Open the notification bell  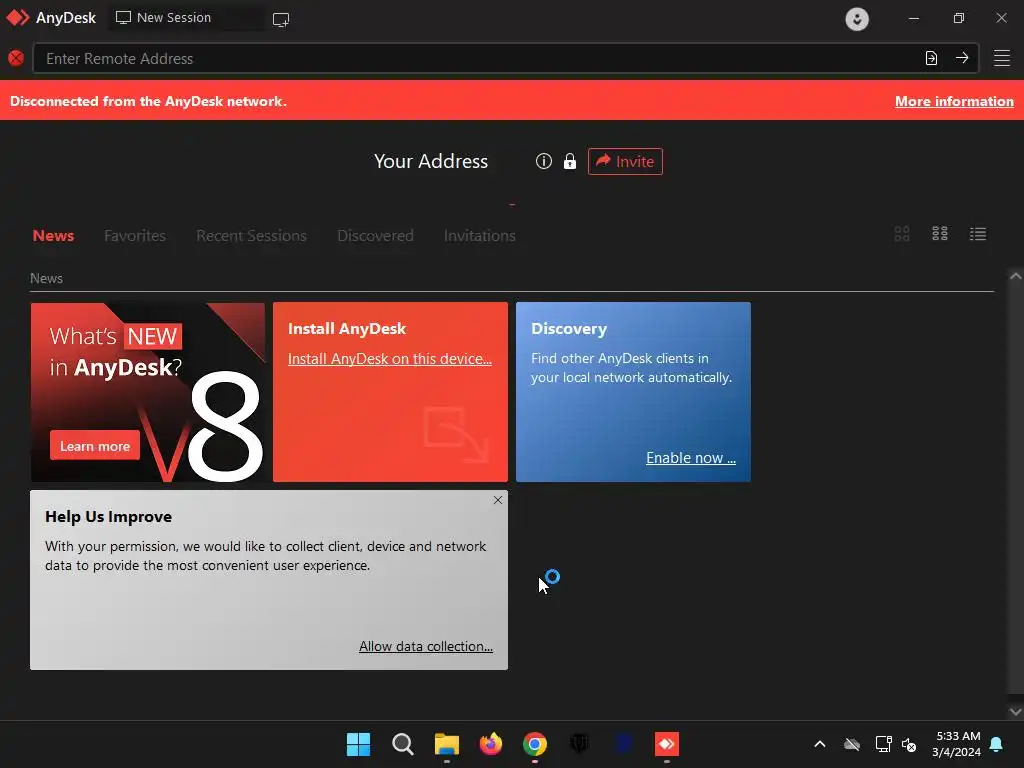[997, 744]
